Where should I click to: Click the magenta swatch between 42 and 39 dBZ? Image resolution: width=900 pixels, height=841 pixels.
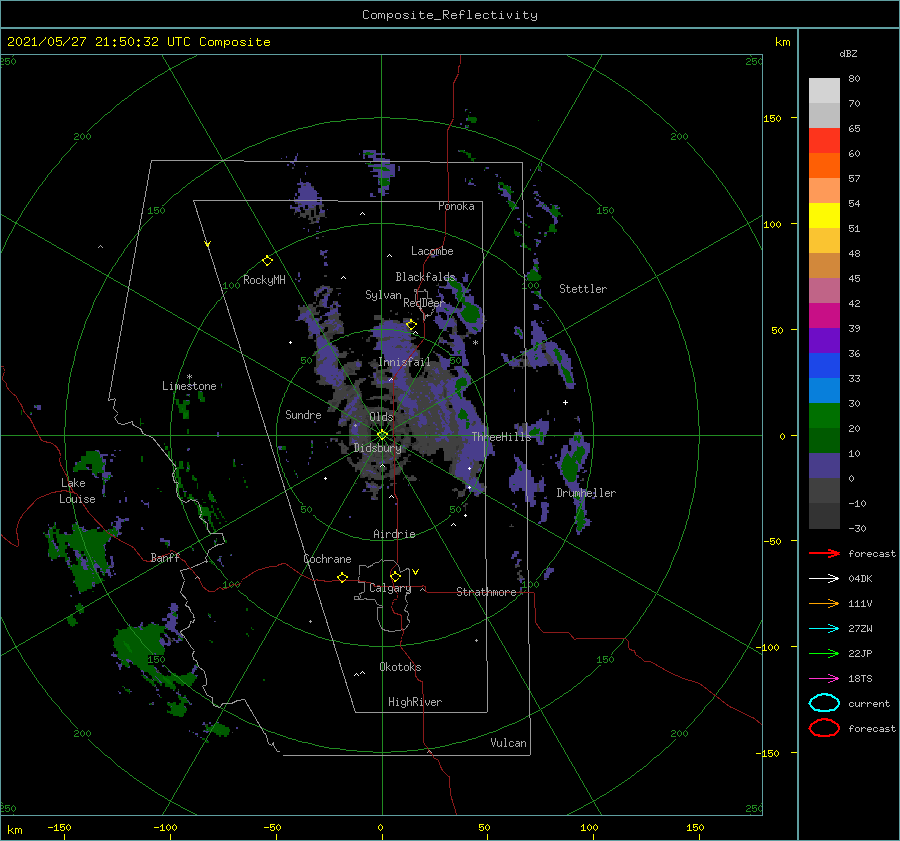[x=824, y=316]
